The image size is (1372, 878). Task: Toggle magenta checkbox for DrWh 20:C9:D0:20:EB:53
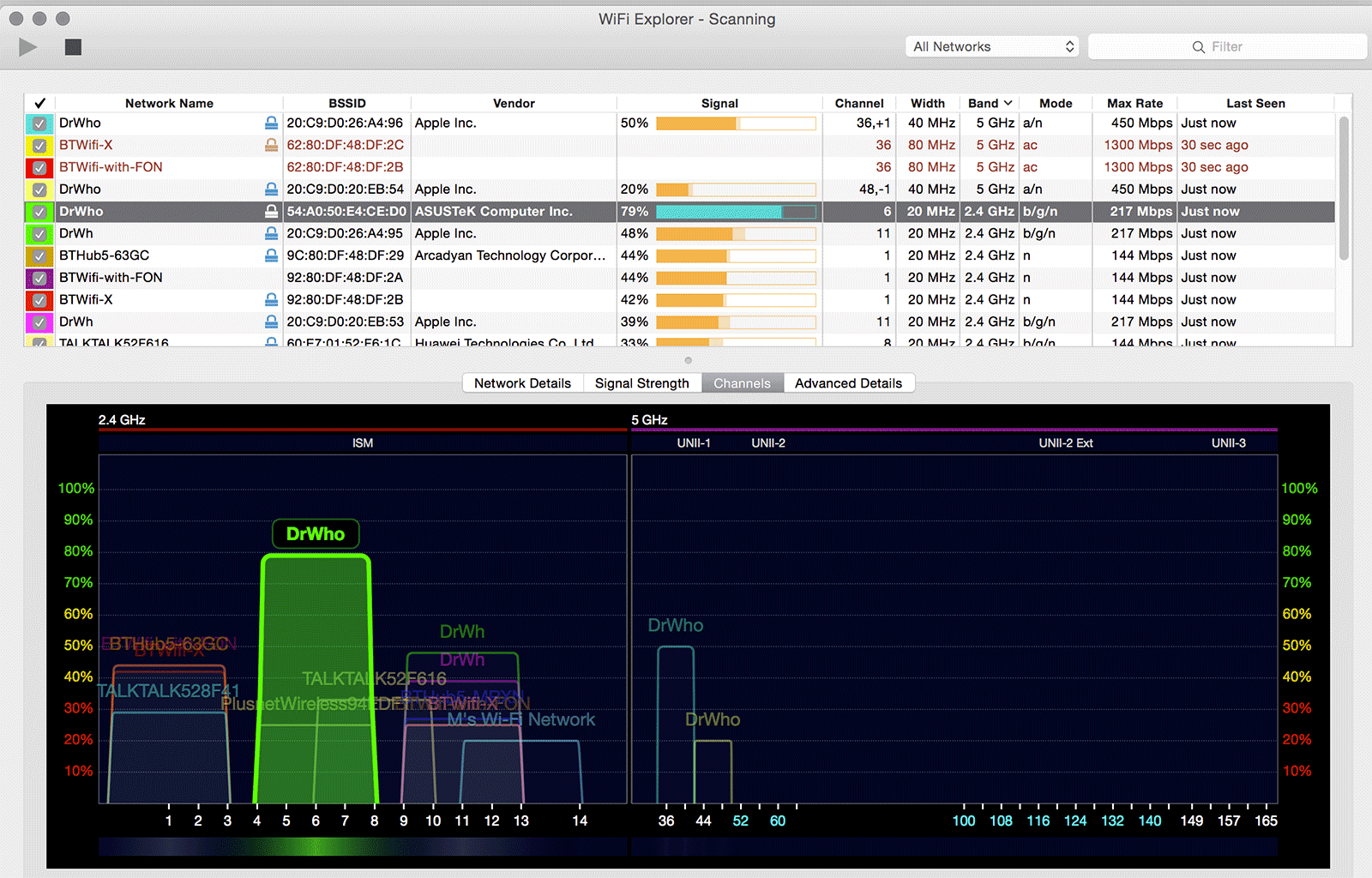(39, 322)
